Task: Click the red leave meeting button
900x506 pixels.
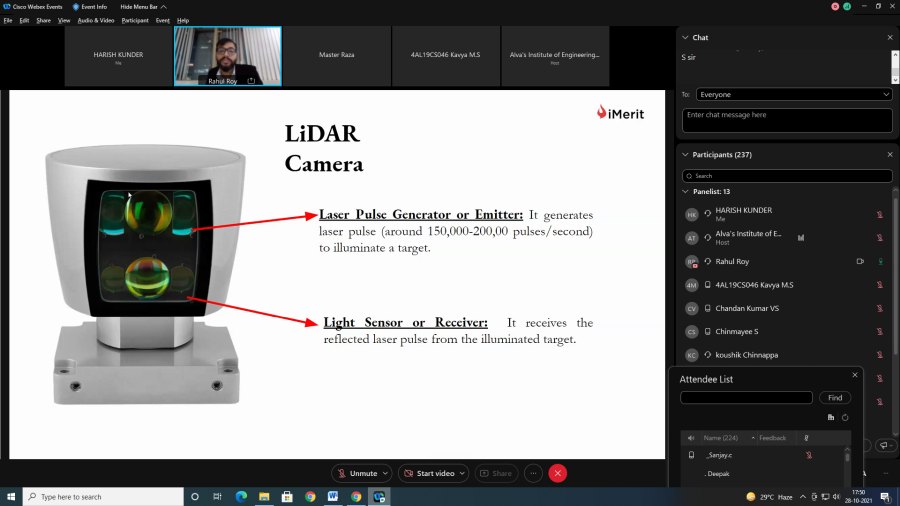Action: (558, 473)
